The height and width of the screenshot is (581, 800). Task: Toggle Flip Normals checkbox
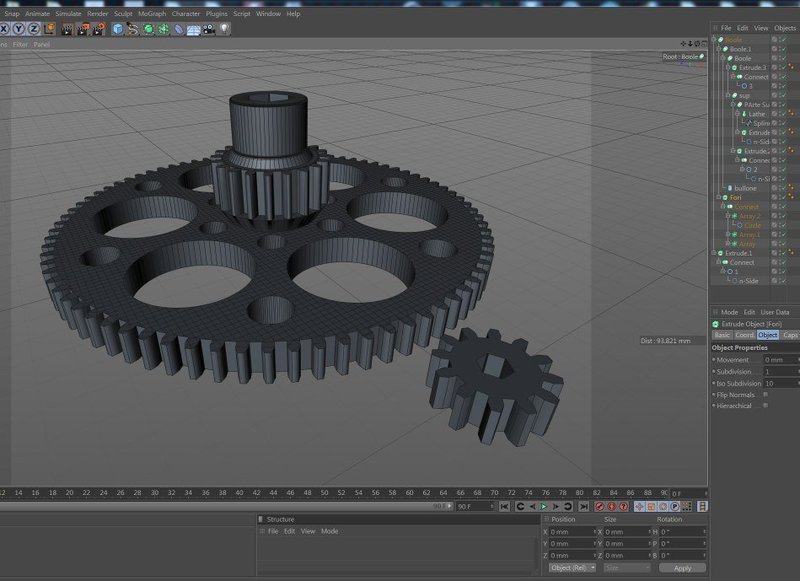[x=765, y=394]
